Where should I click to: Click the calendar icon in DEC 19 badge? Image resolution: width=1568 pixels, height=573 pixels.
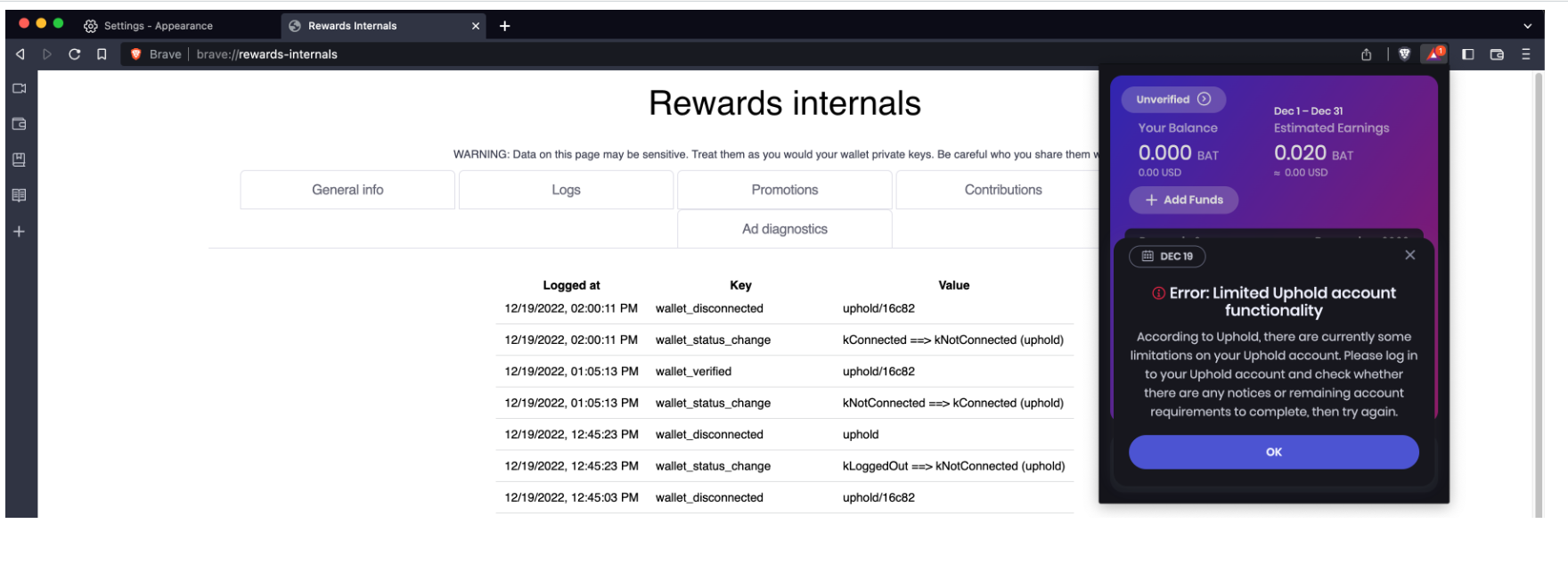click(x=1147, y=256)
